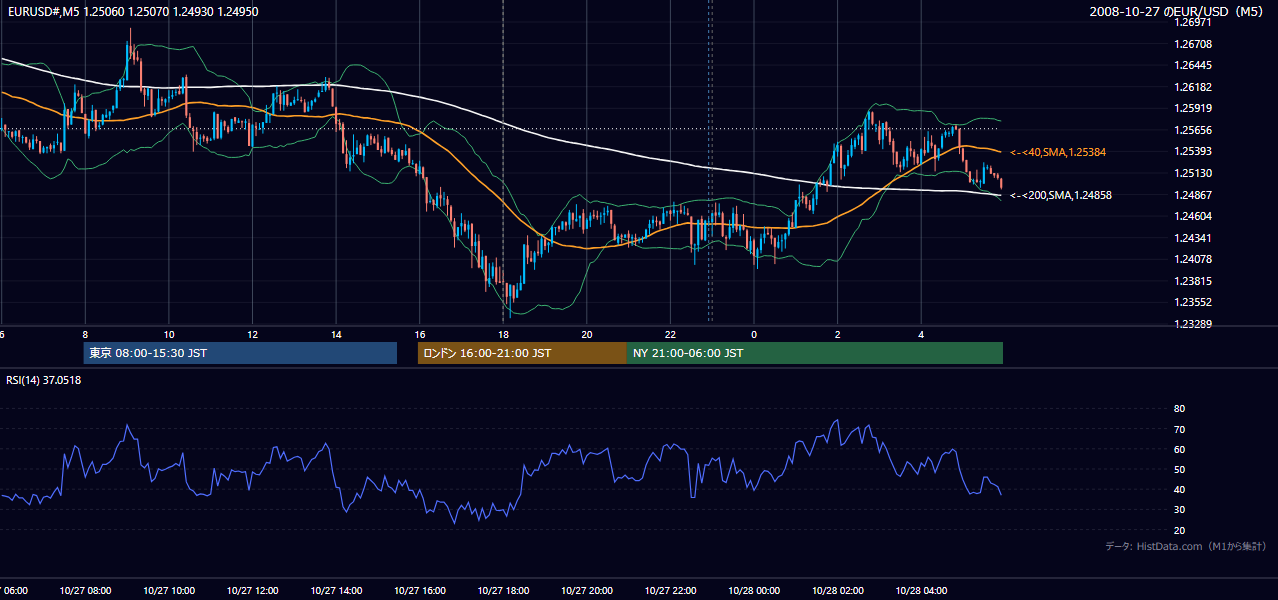The width and height of the screenshot is (1278, 600).
Task: Select price axis label 1.23552
Action: pos(1192,302)
